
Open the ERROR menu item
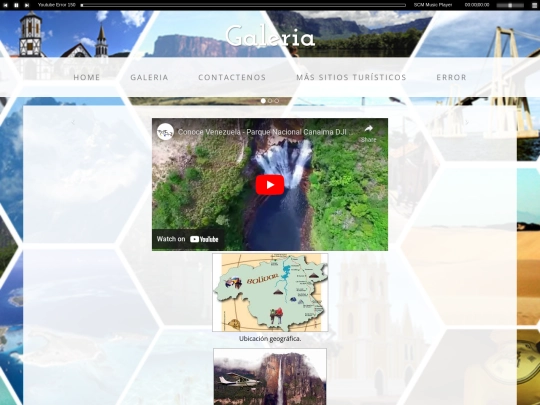(451, 77)
